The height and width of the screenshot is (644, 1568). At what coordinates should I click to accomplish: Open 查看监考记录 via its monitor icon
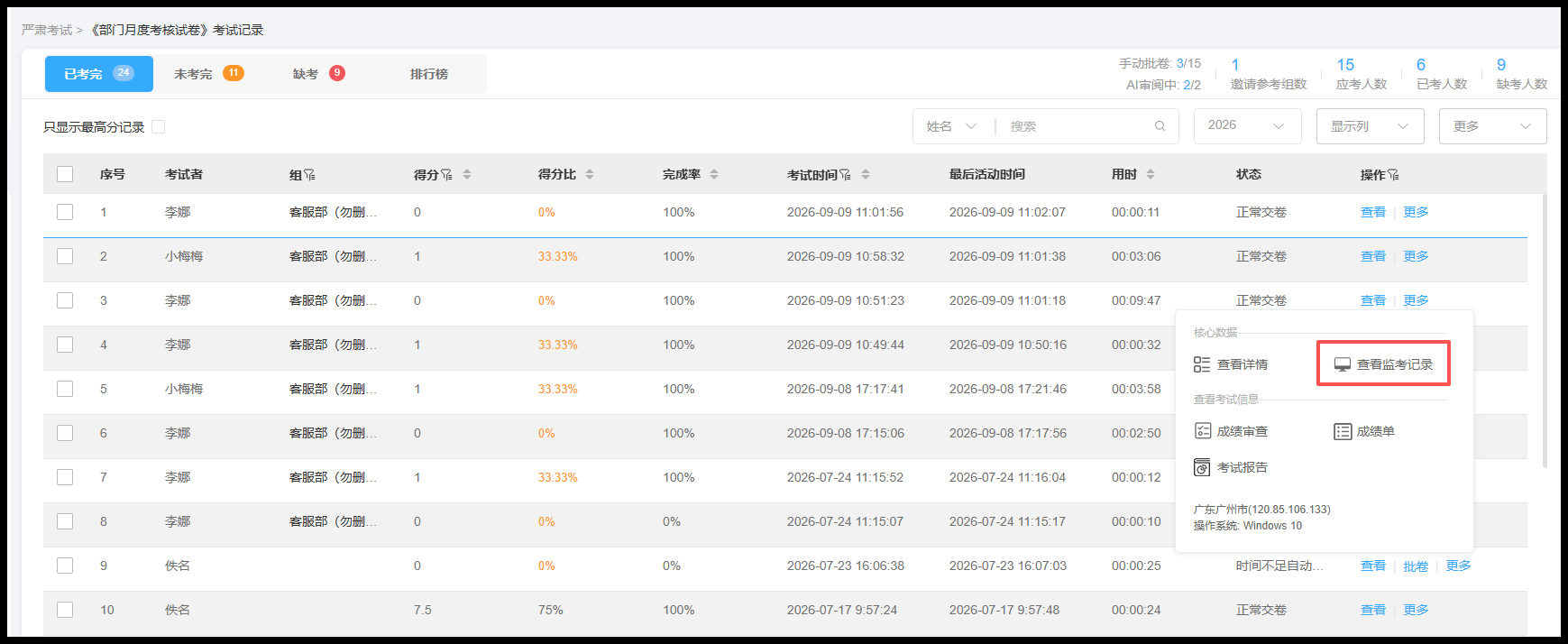click(x=1343, y=364)
